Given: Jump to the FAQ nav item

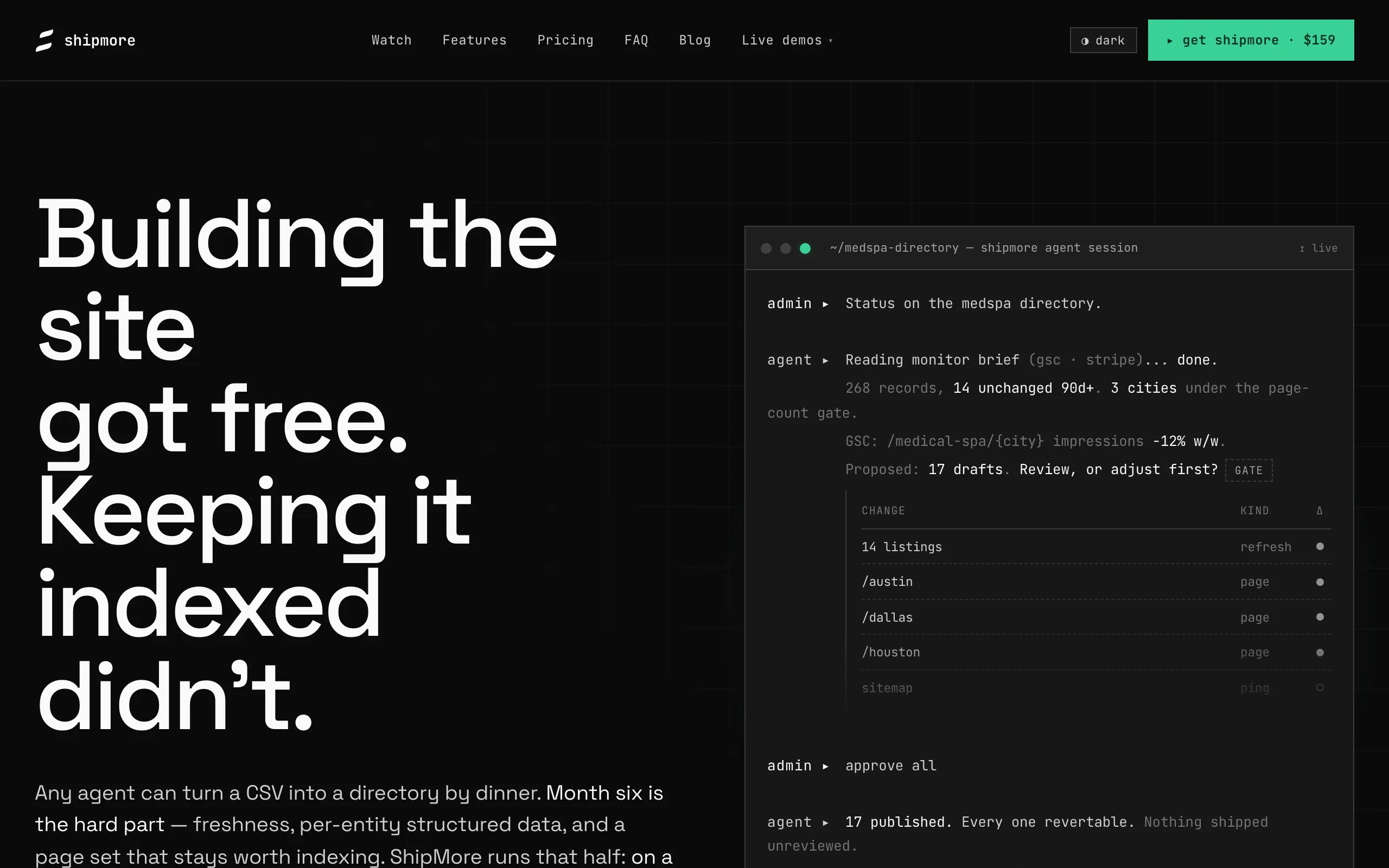Looking at the screenshot, I should pos(636,40).
